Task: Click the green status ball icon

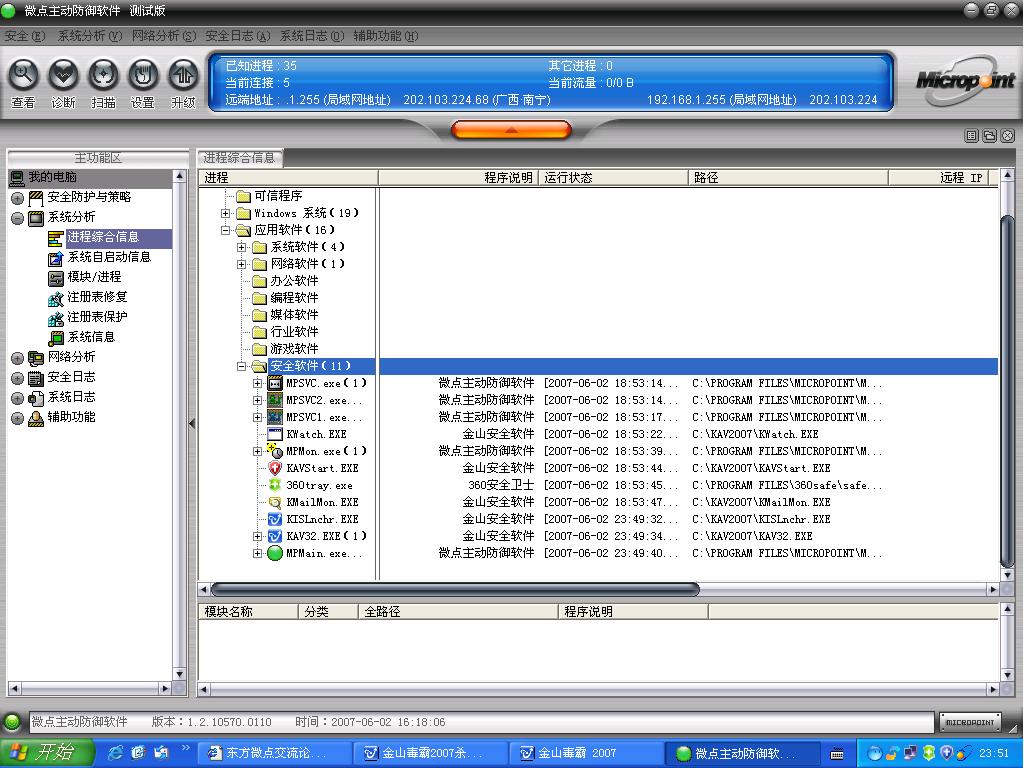Action: pos(12,722)
